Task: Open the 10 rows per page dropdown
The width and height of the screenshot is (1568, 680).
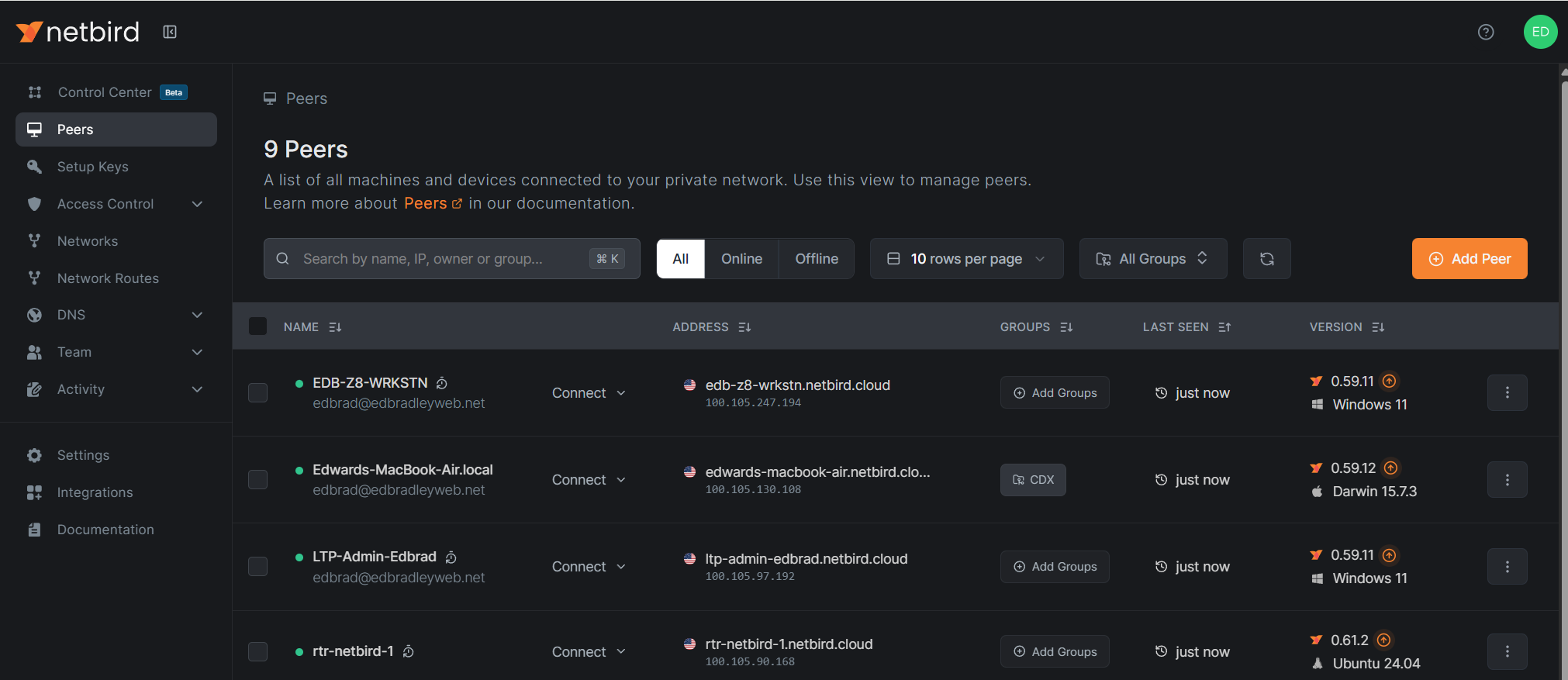Action: [x=965, y=259]
